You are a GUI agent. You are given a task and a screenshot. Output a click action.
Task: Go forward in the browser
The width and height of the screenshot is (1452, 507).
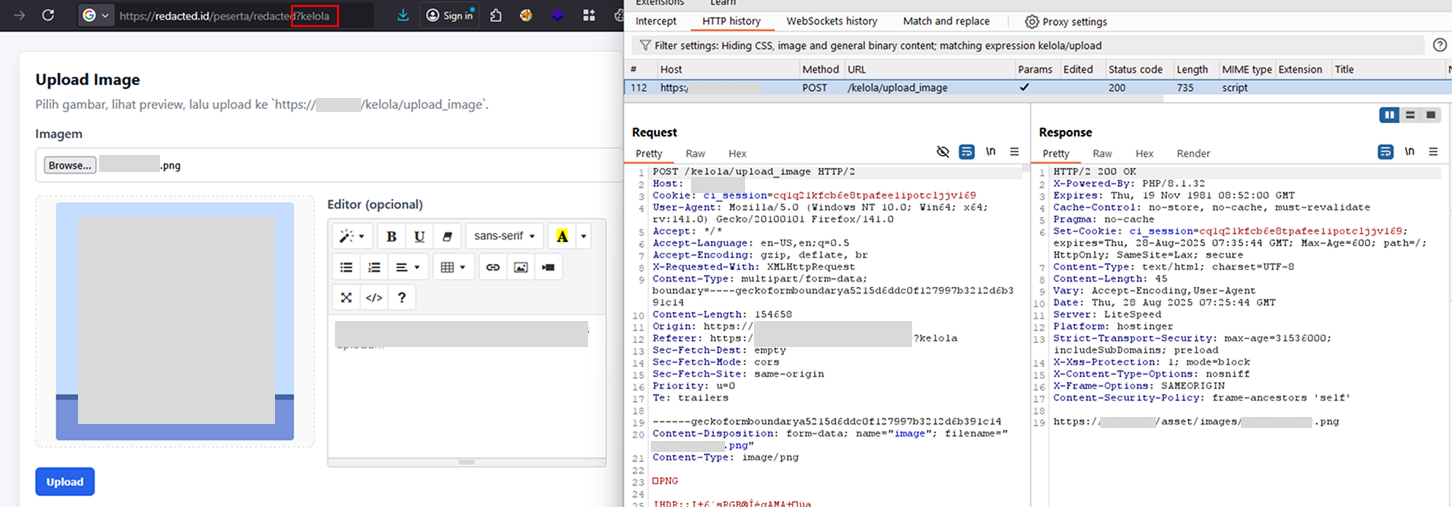click(17, 15)
